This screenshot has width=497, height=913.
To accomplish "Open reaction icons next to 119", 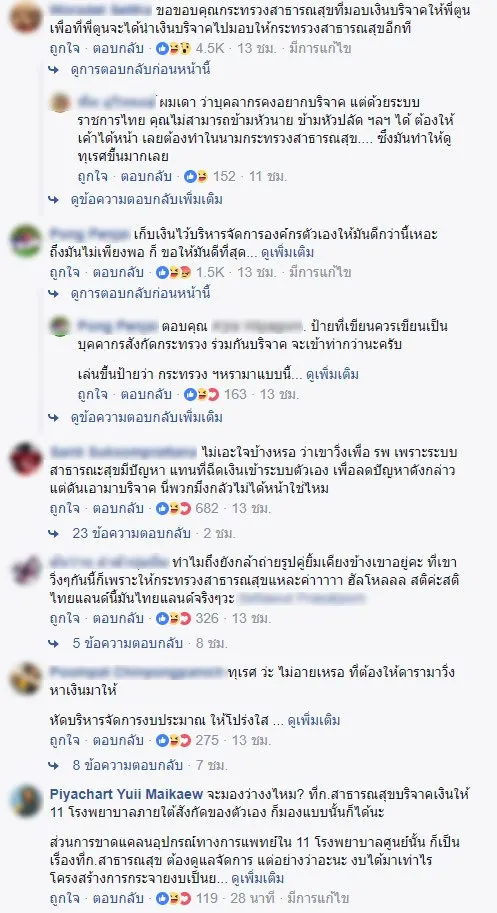I will [173, 898].
